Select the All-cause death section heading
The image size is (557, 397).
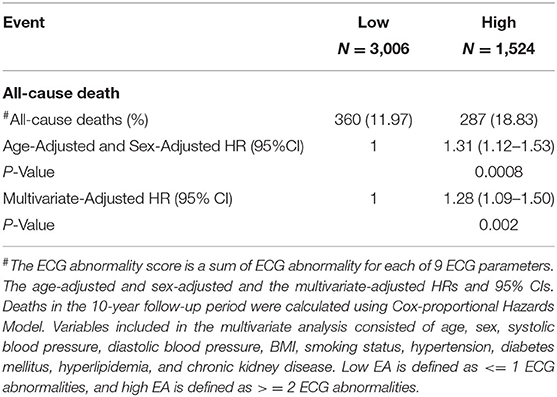tap(61, 93)
